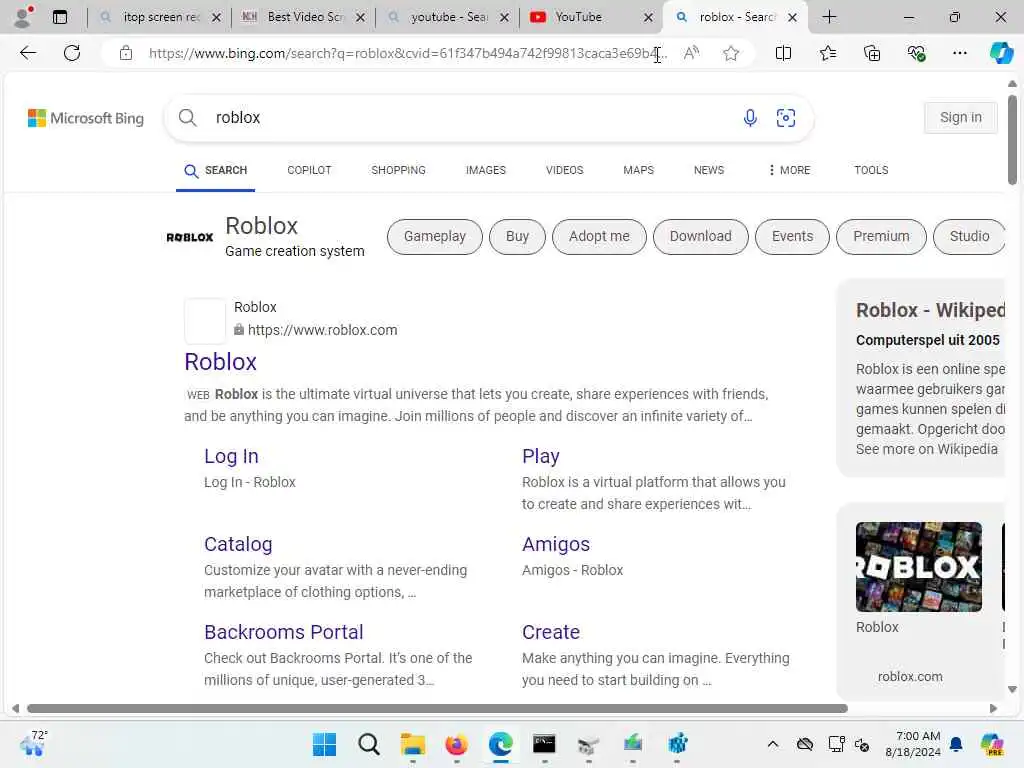Click the Gameplay chip
The image size is (1024, 768).
click(435, 236)
